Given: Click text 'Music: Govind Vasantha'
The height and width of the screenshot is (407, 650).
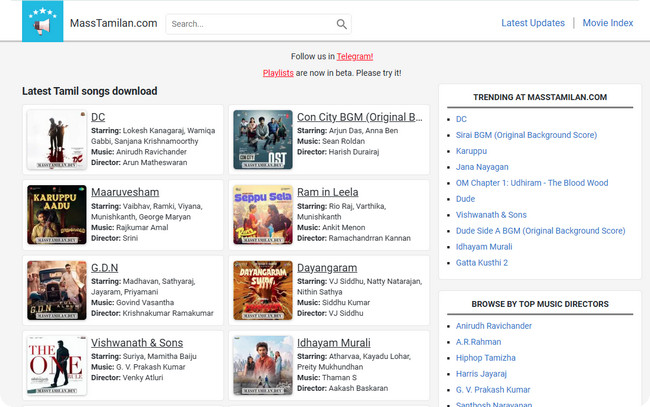Looking at the screenshot, I should tap(133, 303).
